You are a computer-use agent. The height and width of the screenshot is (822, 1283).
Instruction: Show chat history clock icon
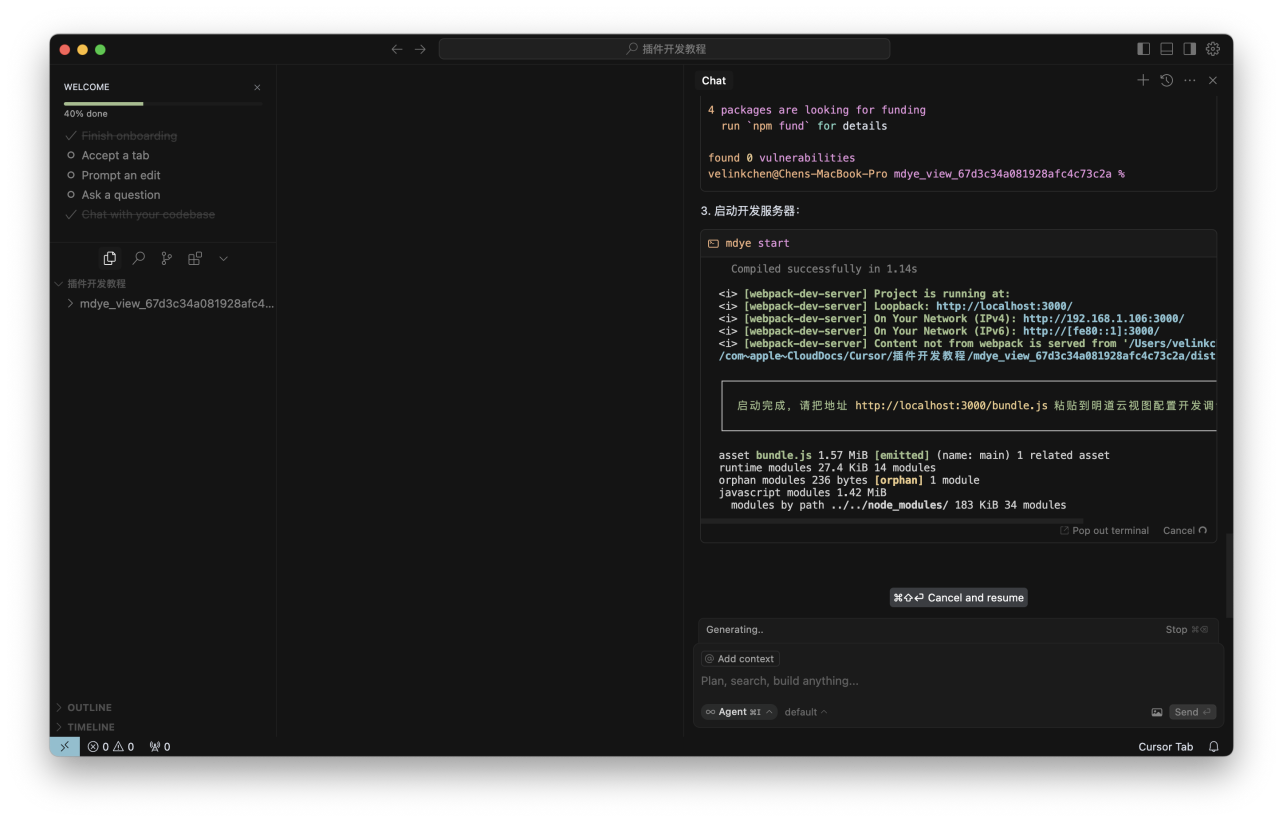click(1166, 80)
